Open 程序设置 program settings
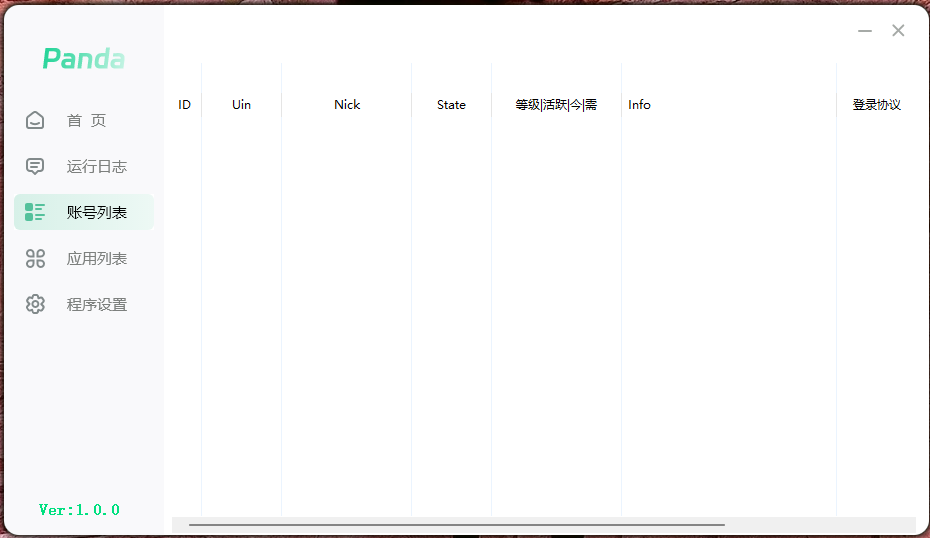 click(x=96, y=305)
